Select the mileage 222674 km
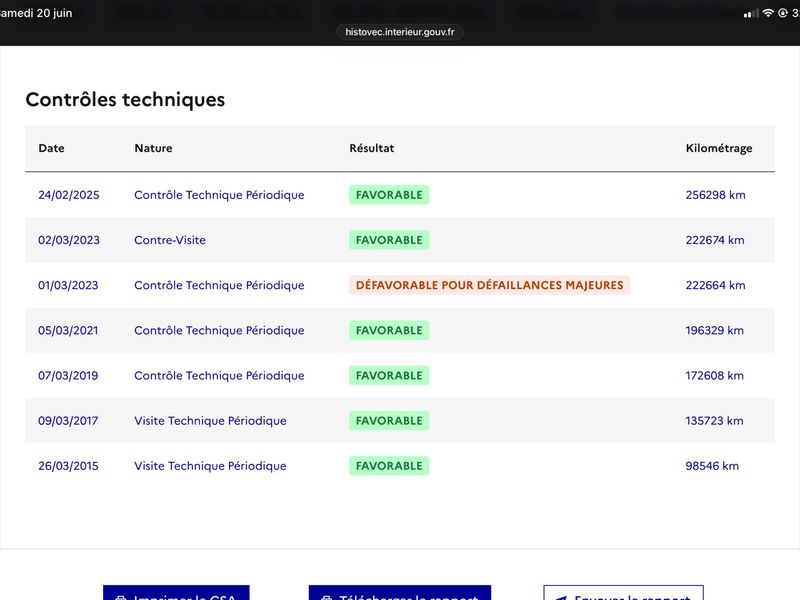The height and width of the screenshot is (600, 800). click(715, 240)
